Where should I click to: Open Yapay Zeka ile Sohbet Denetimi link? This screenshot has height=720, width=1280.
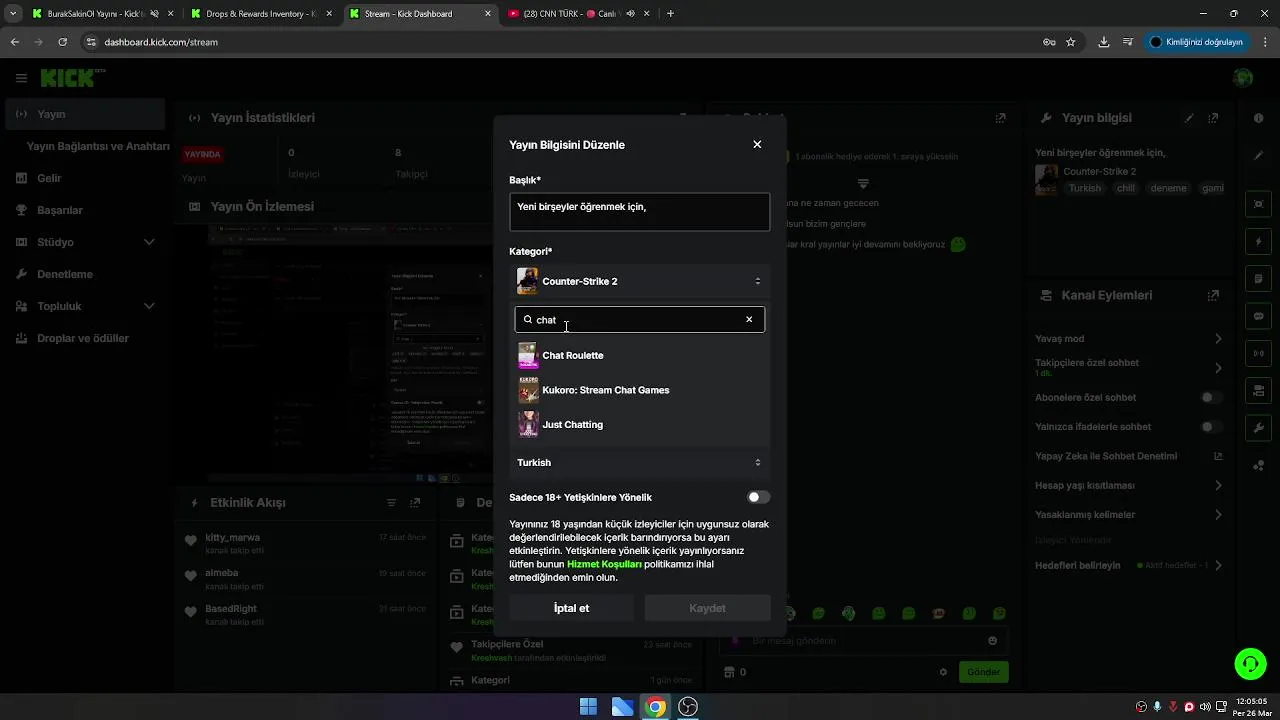(x=1218, y=456)
